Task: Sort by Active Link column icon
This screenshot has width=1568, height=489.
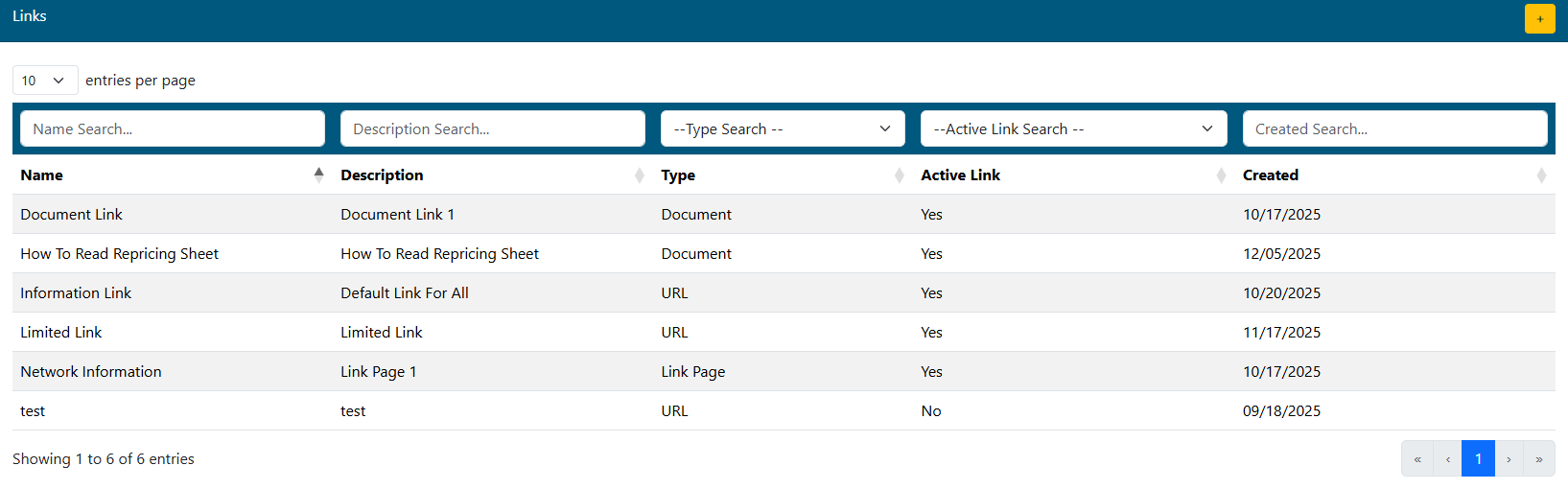Action: (x=1220, y=175)
